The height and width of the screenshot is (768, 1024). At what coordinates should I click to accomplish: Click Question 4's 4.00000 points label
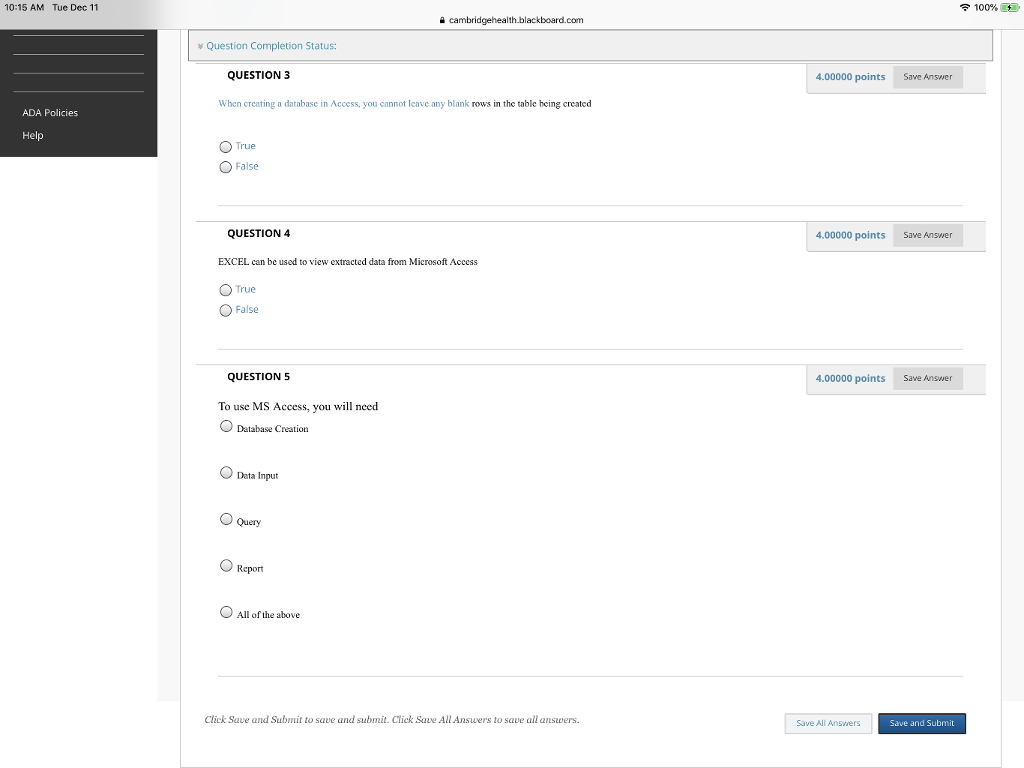850,235
